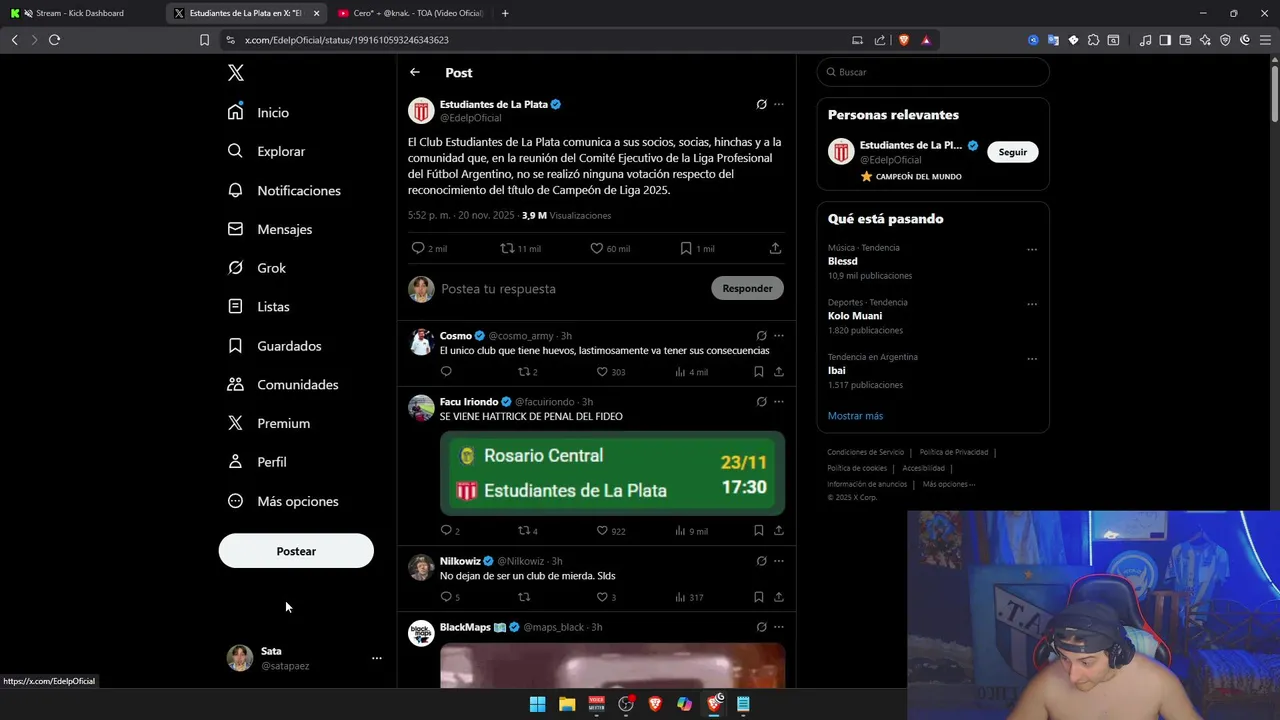The width and height of the screenshot is (1280, 720).
Task: Open more options on the main post
Action: [x=779, y=104]
